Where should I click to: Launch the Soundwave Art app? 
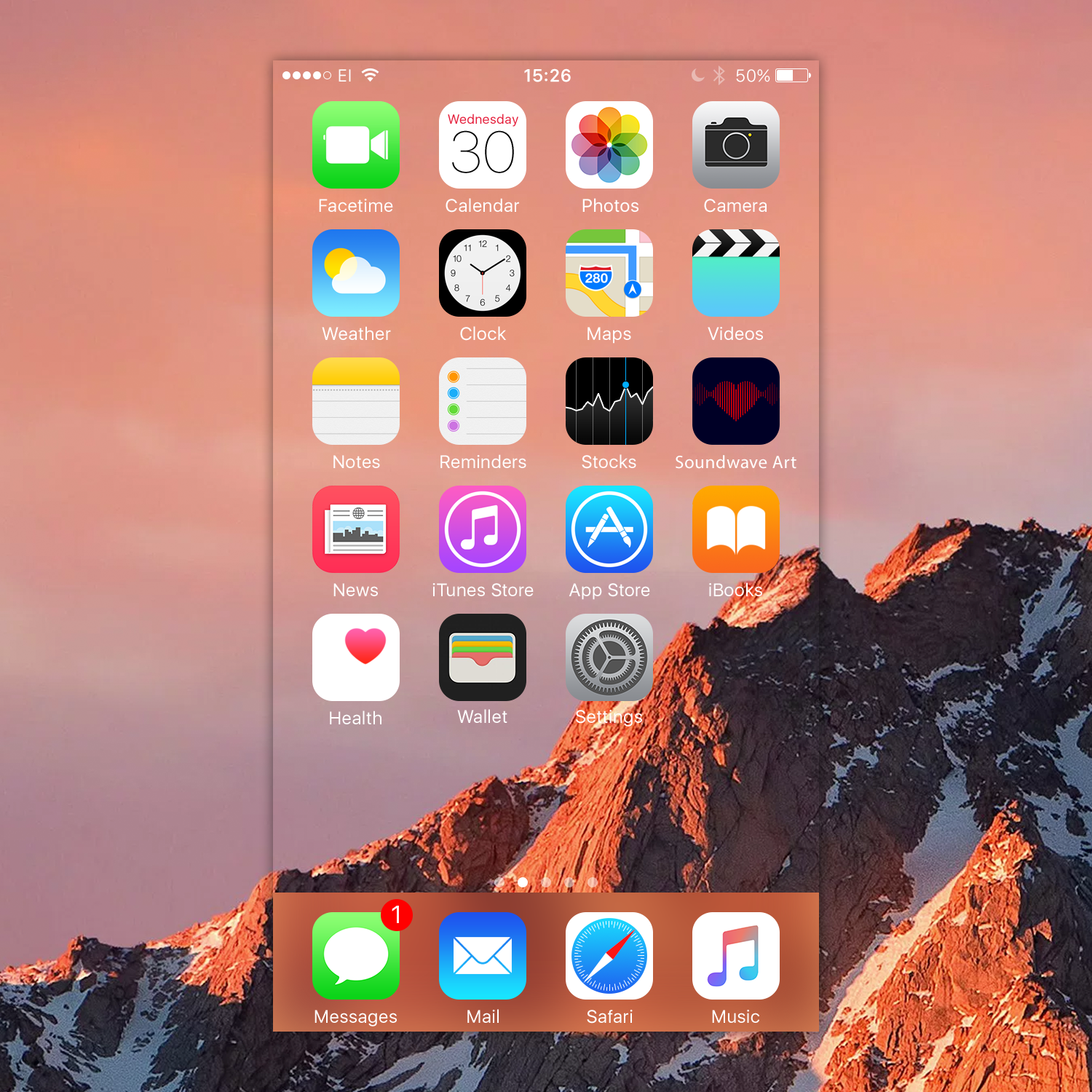(736, 401)
